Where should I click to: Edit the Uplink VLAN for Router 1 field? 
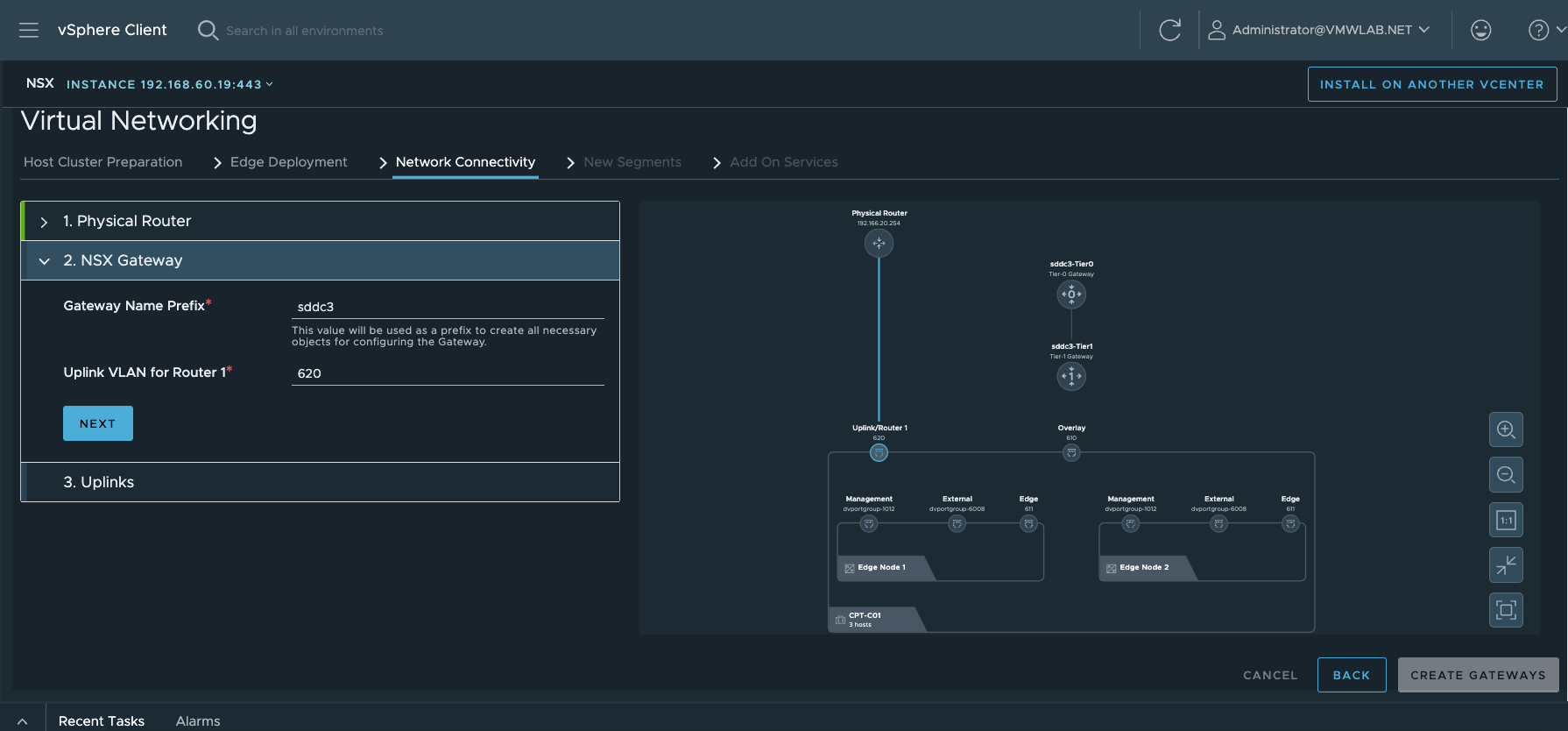tap(448, 373)
